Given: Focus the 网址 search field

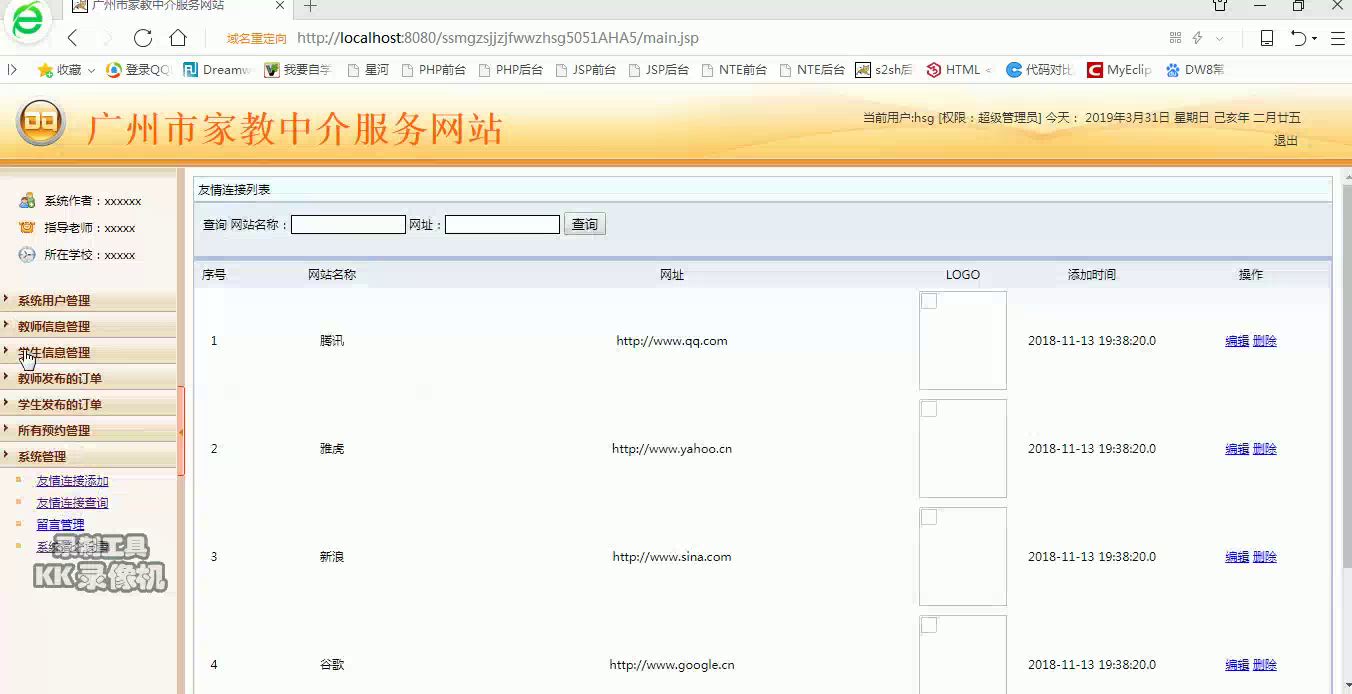Looking at the screenshot, I should click(x=502, y=225).
